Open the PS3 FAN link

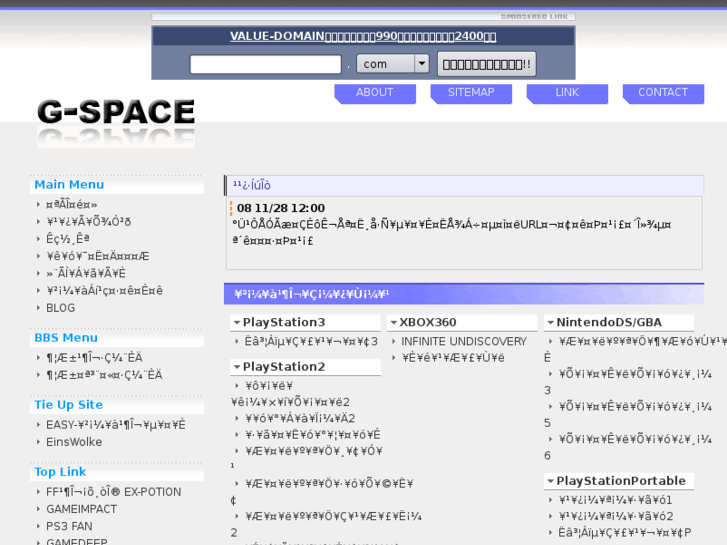click(69, 526)
